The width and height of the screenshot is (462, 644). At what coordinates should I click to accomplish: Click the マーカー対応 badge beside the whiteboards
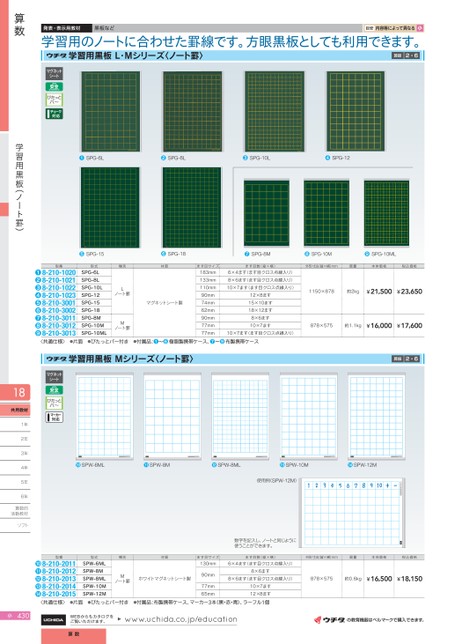coord(54,417)
